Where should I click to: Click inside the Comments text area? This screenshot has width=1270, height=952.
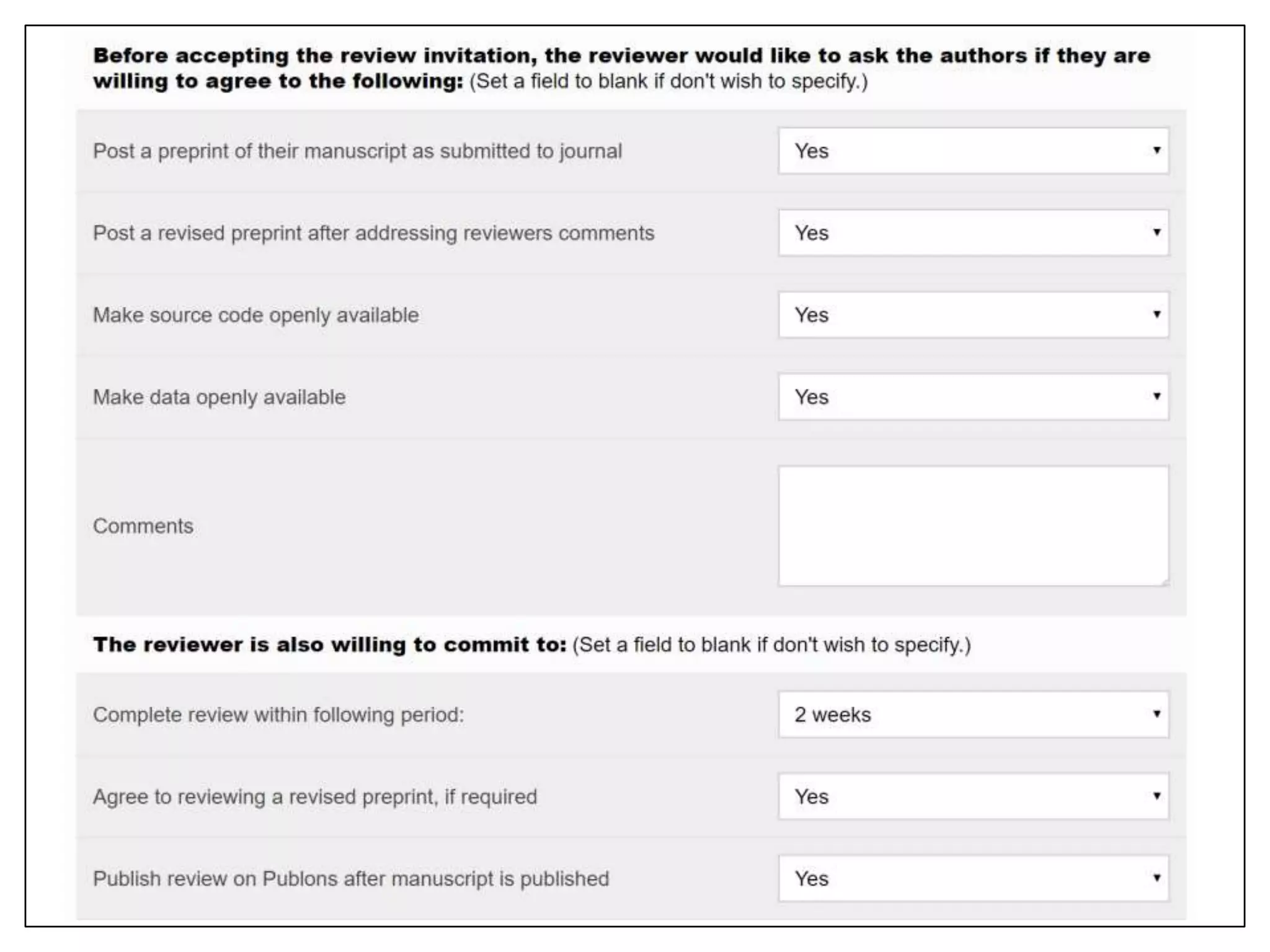973,526
